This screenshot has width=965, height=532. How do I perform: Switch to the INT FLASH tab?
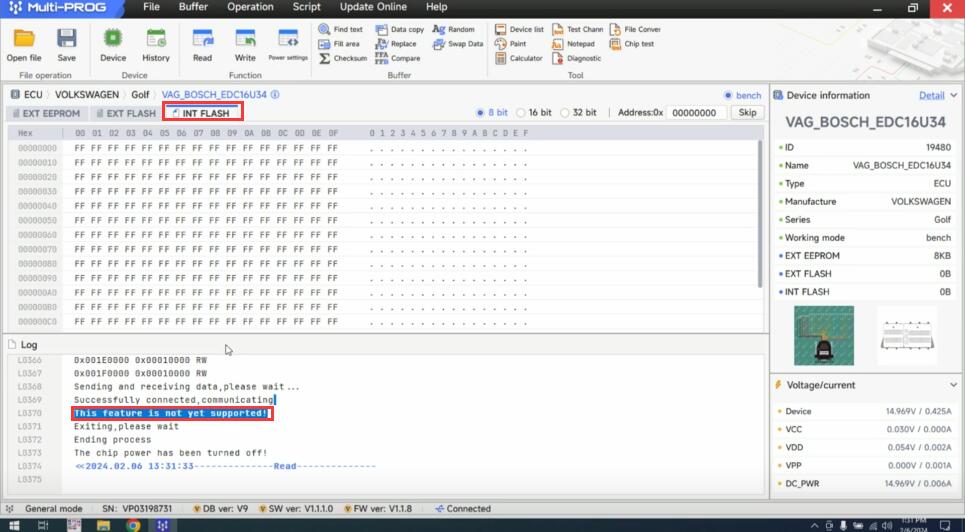202,113
